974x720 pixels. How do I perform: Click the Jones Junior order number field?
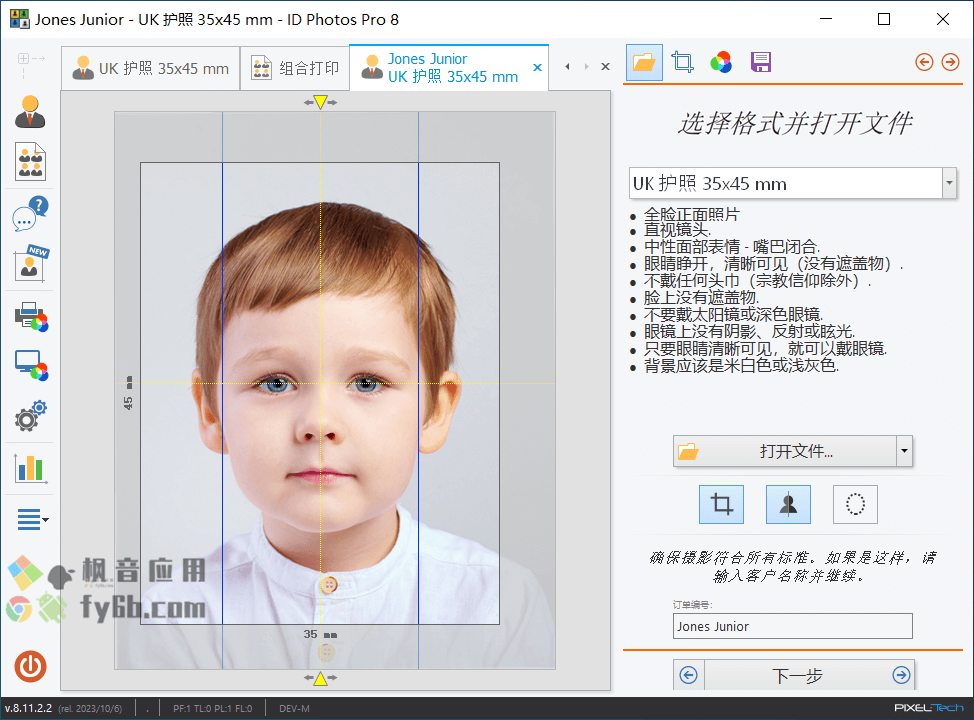point(793,626)
